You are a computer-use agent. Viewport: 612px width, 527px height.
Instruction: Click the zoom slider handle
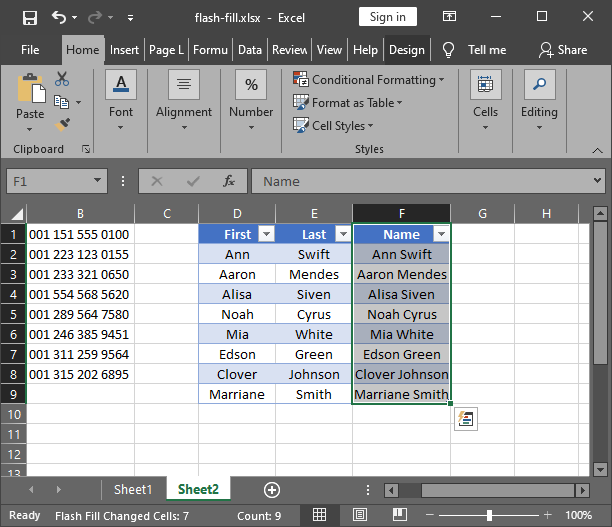489,515
